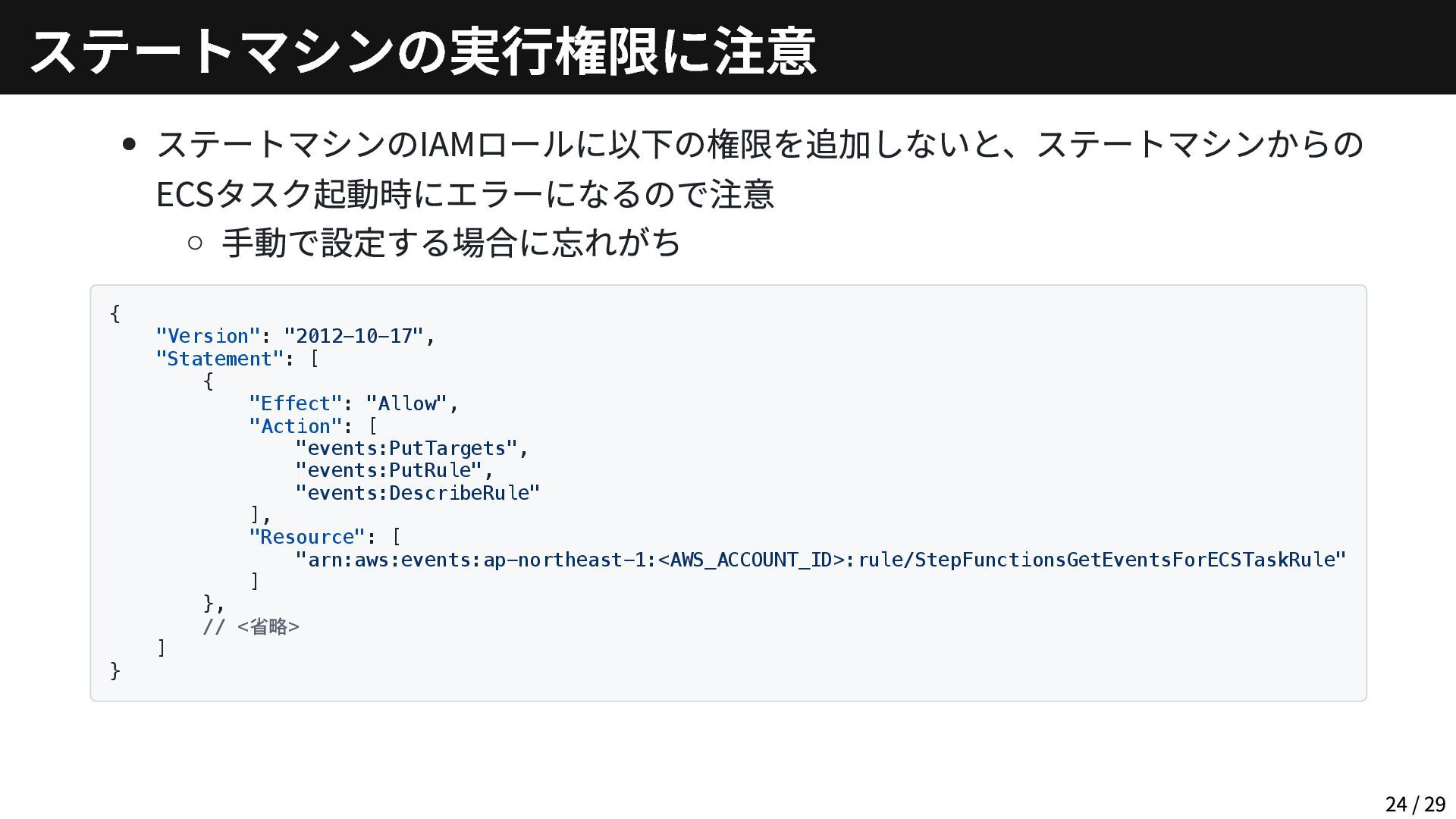Click the "events:DescribeRule" action line

[418, 493]
